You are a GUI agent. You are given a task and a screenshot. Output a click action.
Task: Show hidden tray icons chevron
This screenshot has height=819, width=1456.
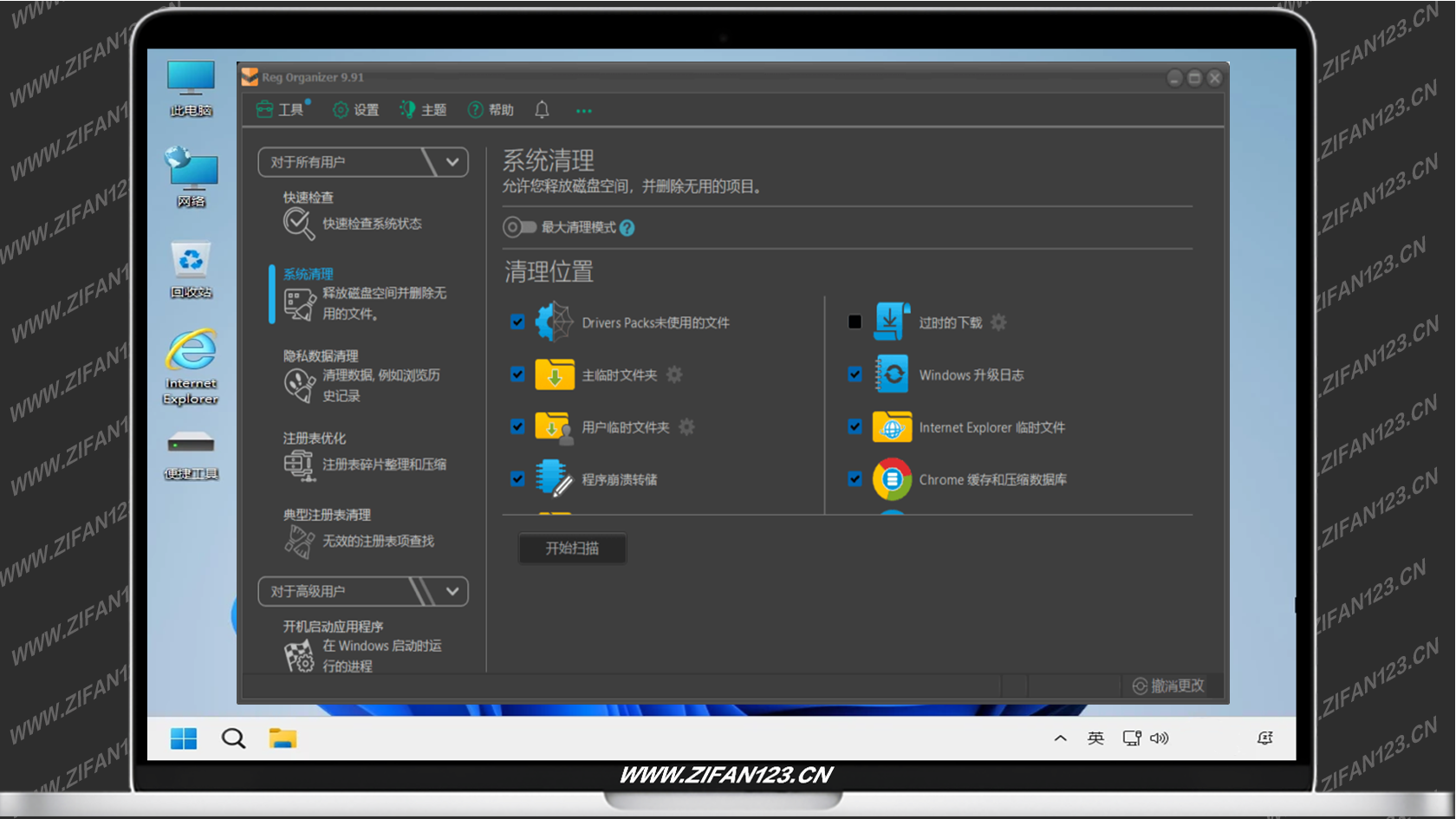1060,738
